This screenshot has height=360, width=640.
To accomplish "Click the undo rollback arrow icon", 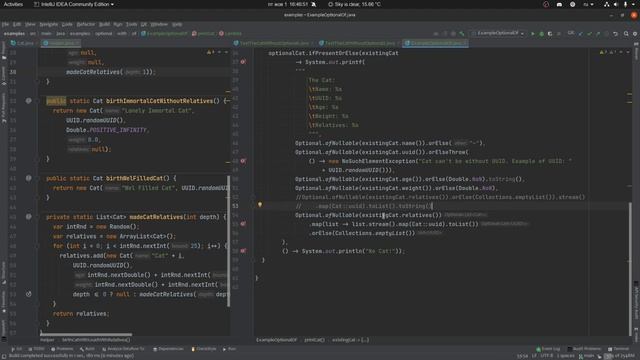I will coord(616,33).
